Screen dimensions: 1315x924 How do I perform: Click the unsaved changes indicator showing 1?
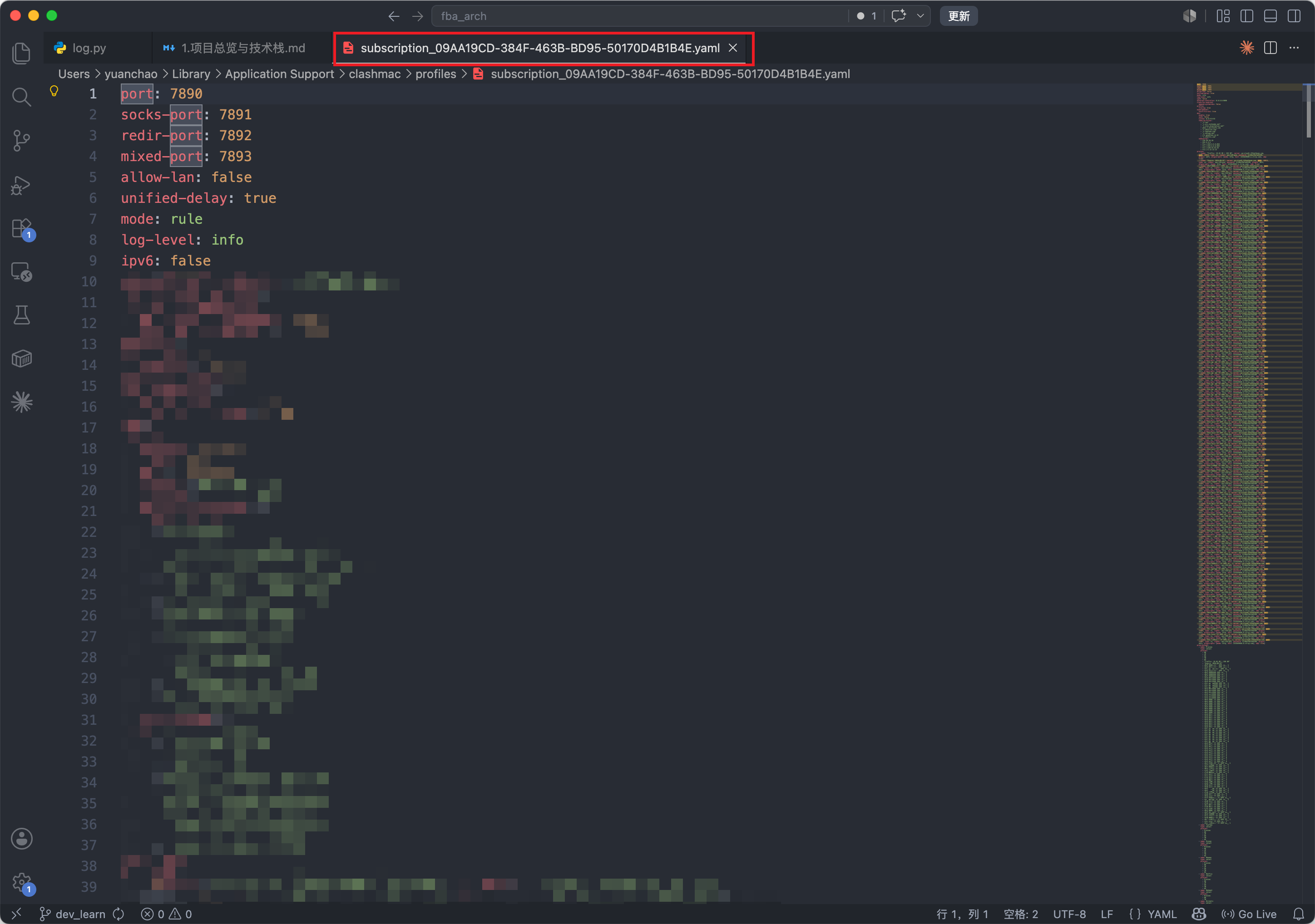[x=866, y=16]
